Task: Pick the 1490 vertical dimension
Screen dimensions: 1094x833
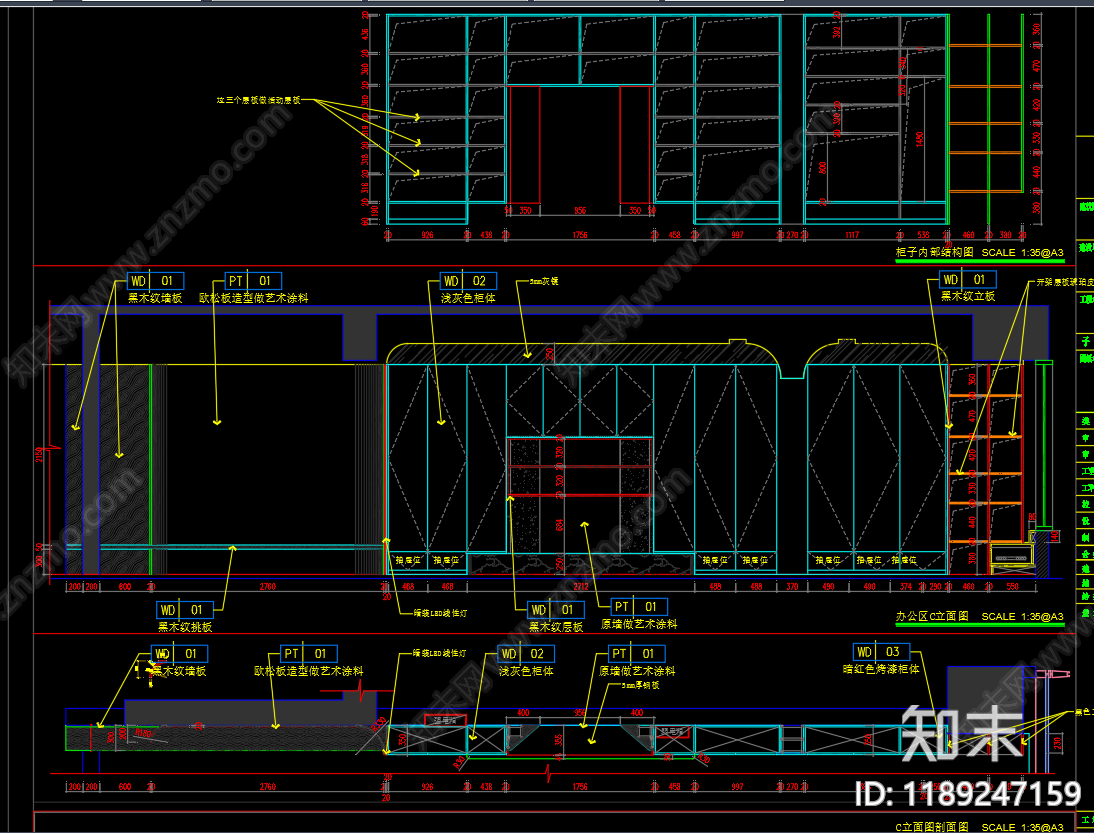Action: coord(921,140)
